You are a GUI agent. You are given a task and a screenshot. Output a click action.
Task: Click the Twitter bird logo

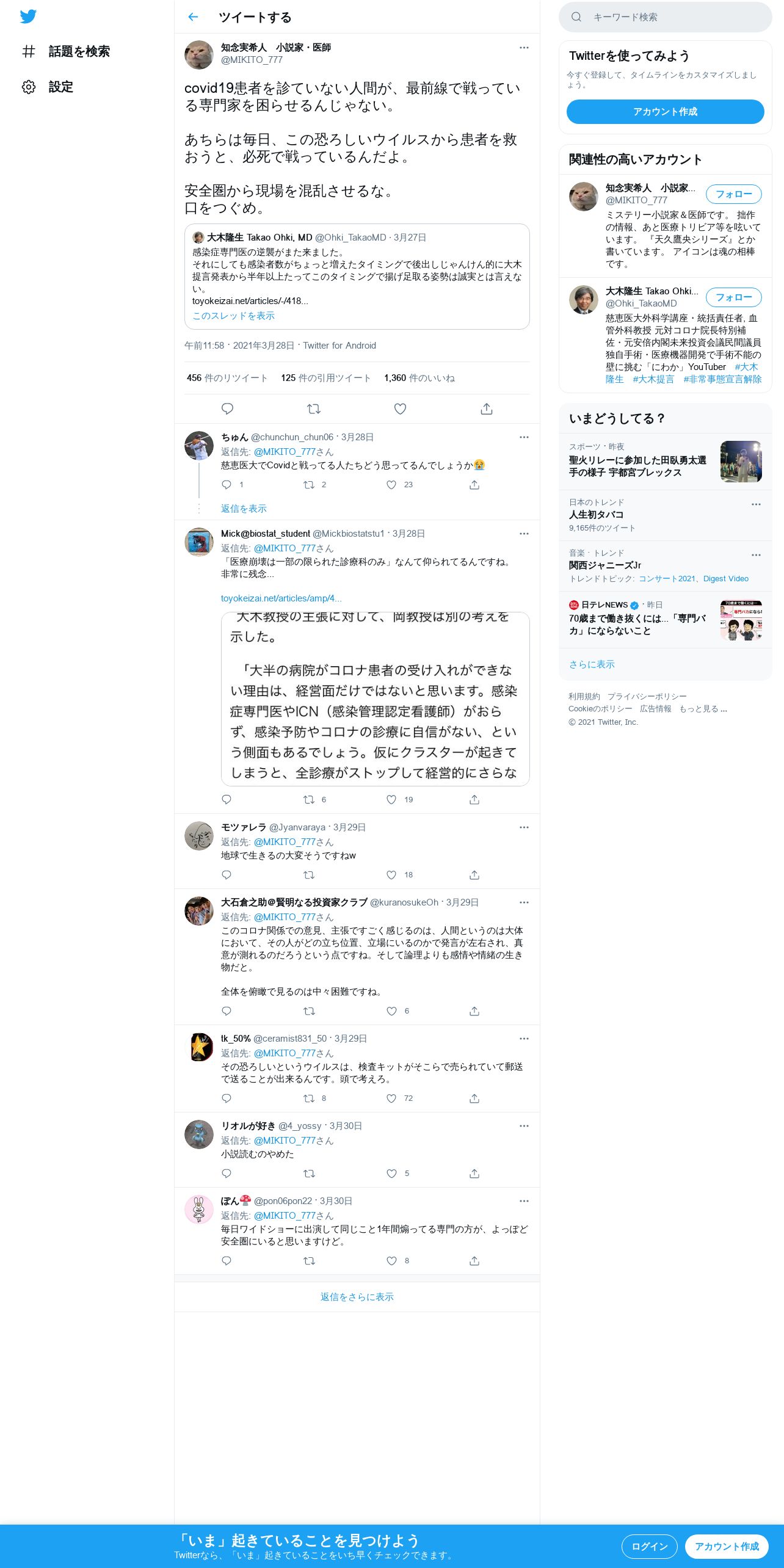[28, 16]
